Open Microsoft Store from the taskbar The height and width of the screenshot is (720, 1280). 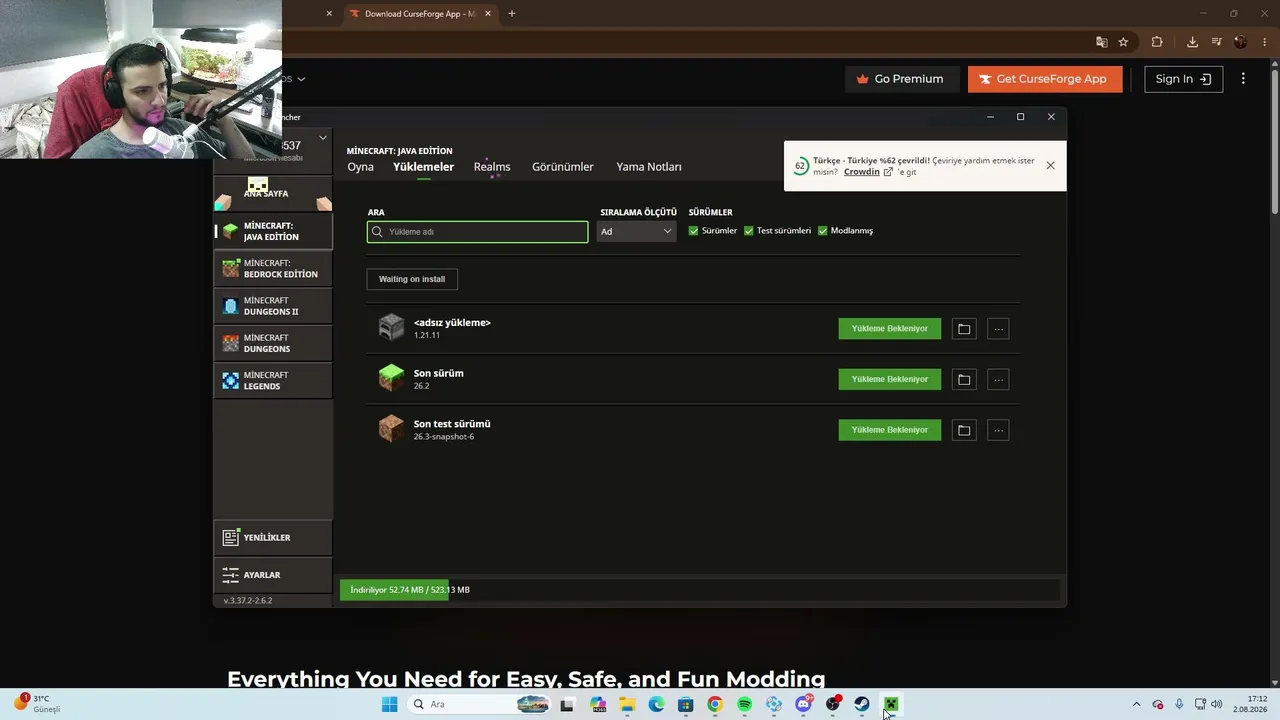click(685, 704)
